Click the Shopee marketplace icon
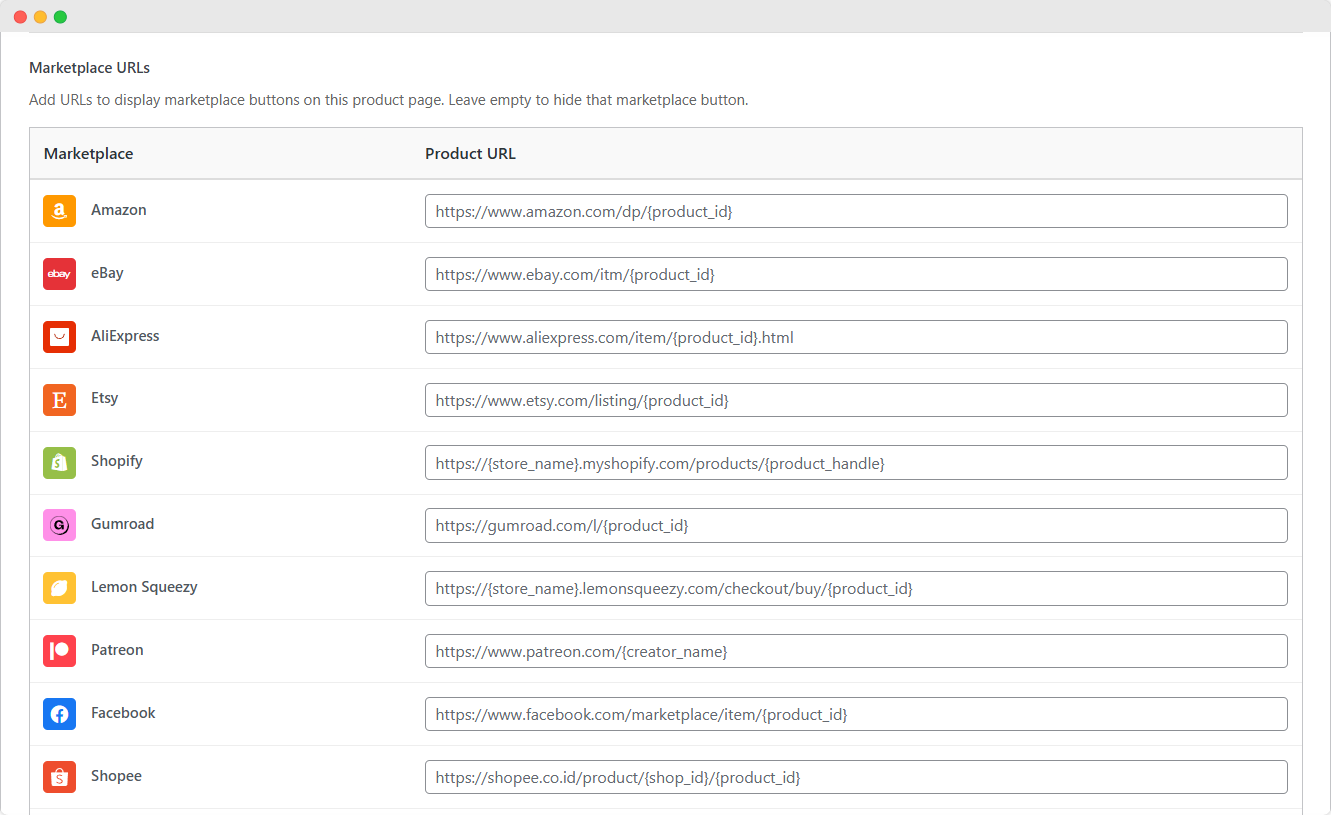The width and height of the screenshot is (1331, 815). 60,777
